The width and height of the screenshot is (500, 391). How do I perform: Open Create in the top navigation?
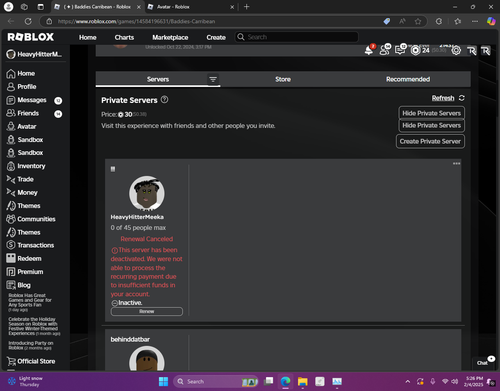pyautogui.click(x=216, y=37)
